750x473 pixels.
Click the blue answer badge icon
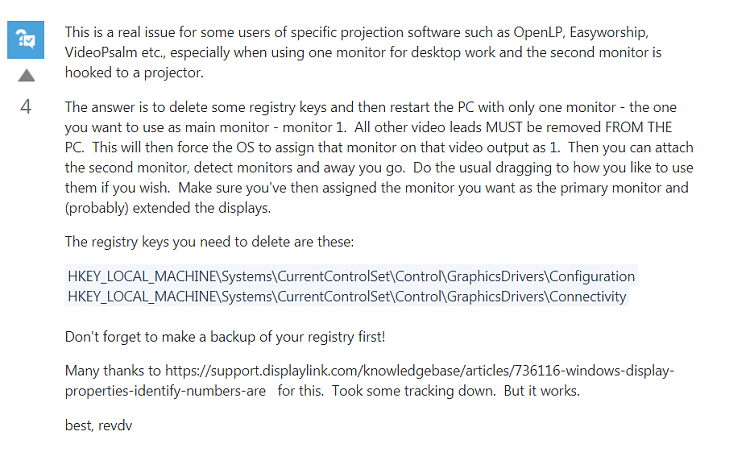pyautogui.click(x=26, y=40)
